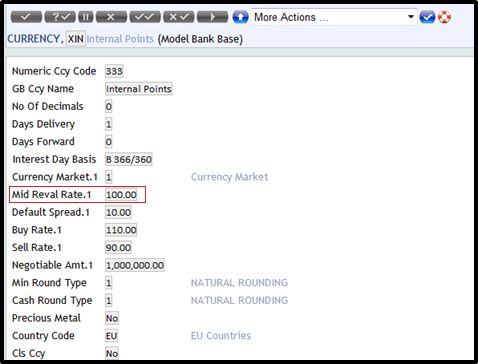Click the Mid Reval Rate.1 field 100.00
Image resolution: width=478 pixels, height=364 pixels.
pyautogui.click(x=121, y=195)
